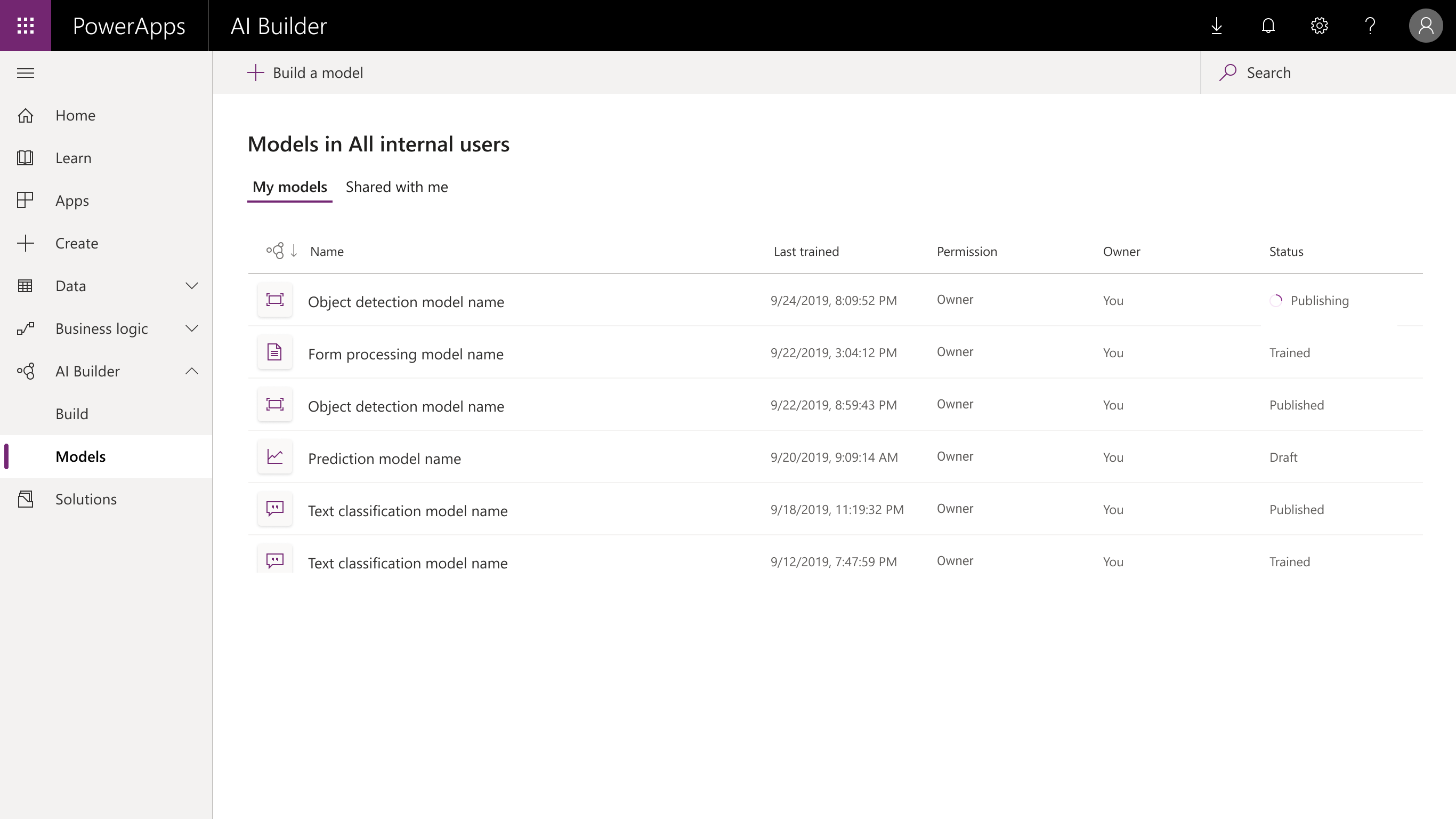Click the Draft Prediction model name
This screenshot has width=1456, height=819.
(384, 458)
